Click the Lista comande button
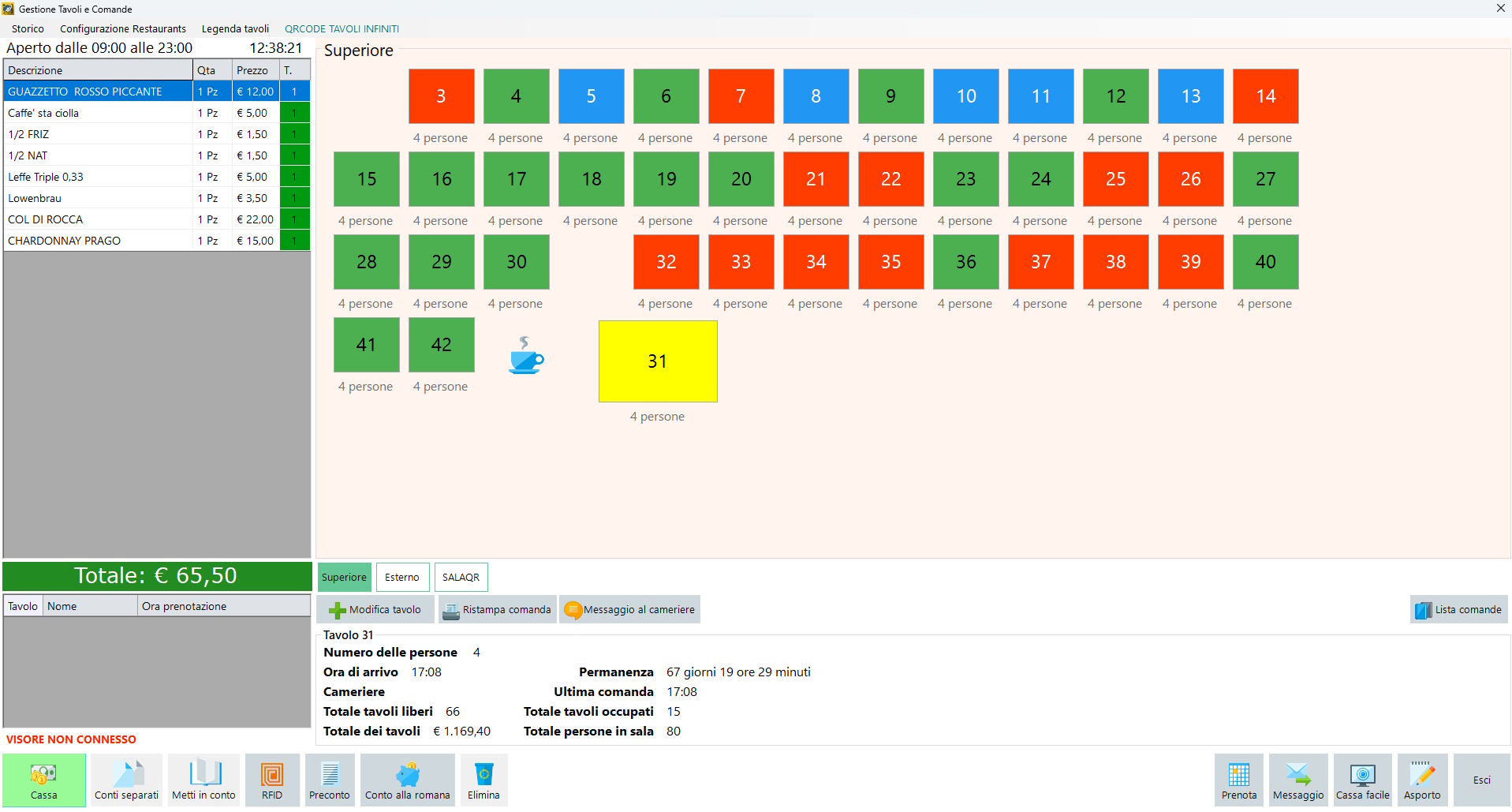Image resolution: width=1512 pixels, height=812 pixels. click(x=1458, y=609)
